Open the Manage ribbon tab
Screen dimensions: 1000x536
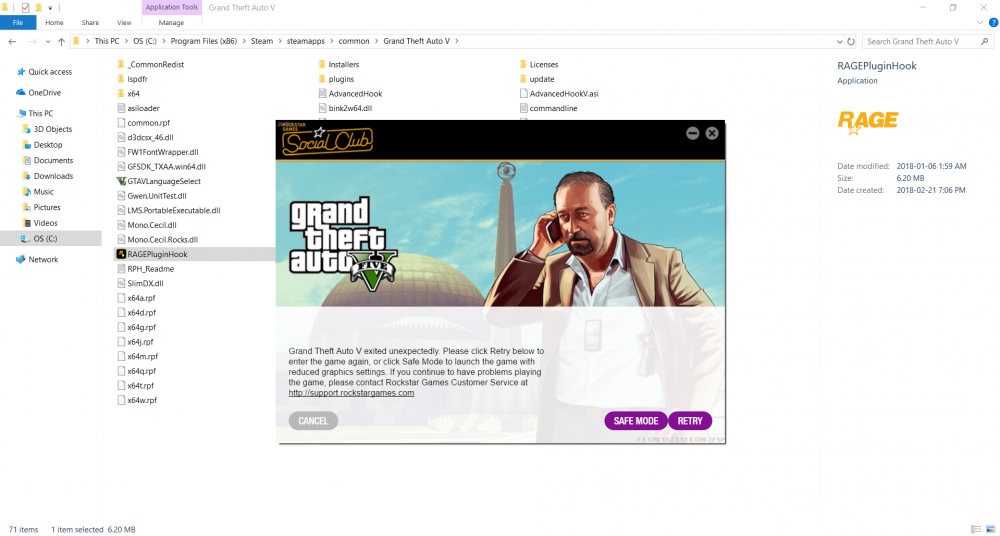[x=171, y=22]
